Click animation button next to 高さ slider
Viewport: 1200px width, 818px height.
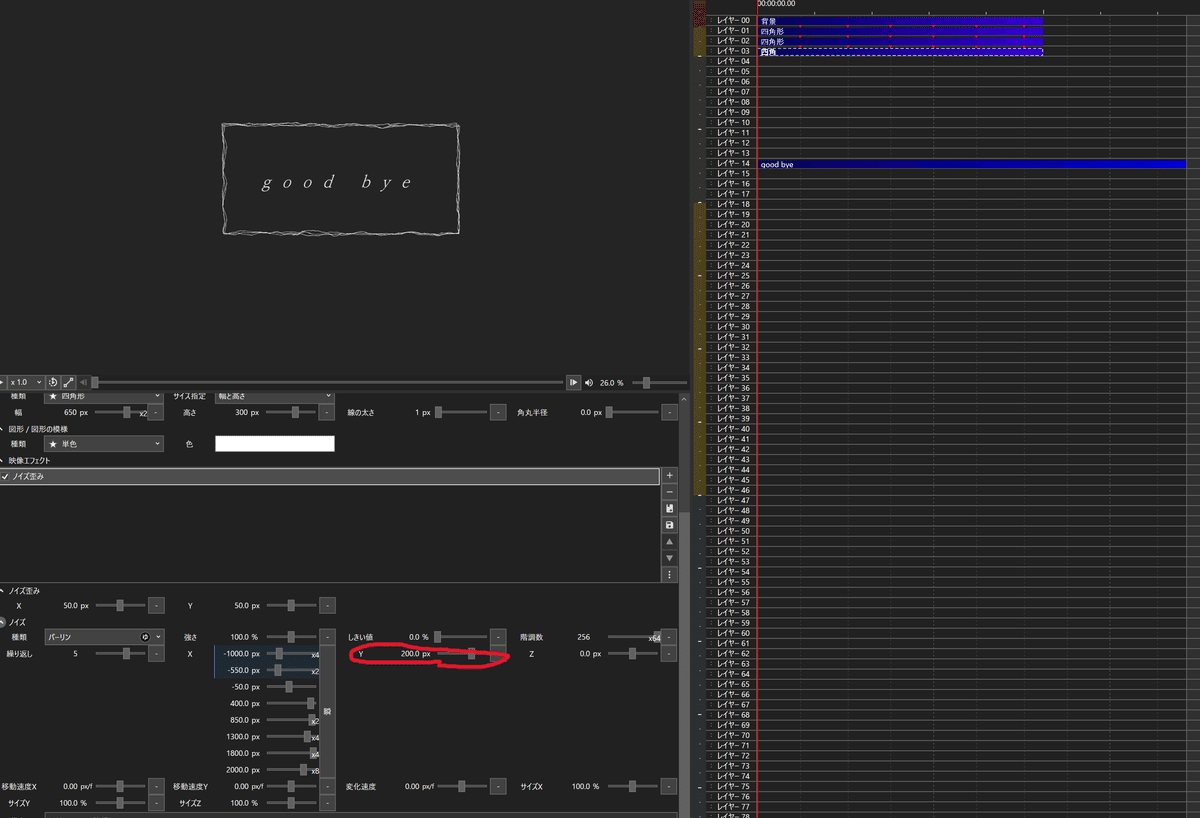point(327,412)
